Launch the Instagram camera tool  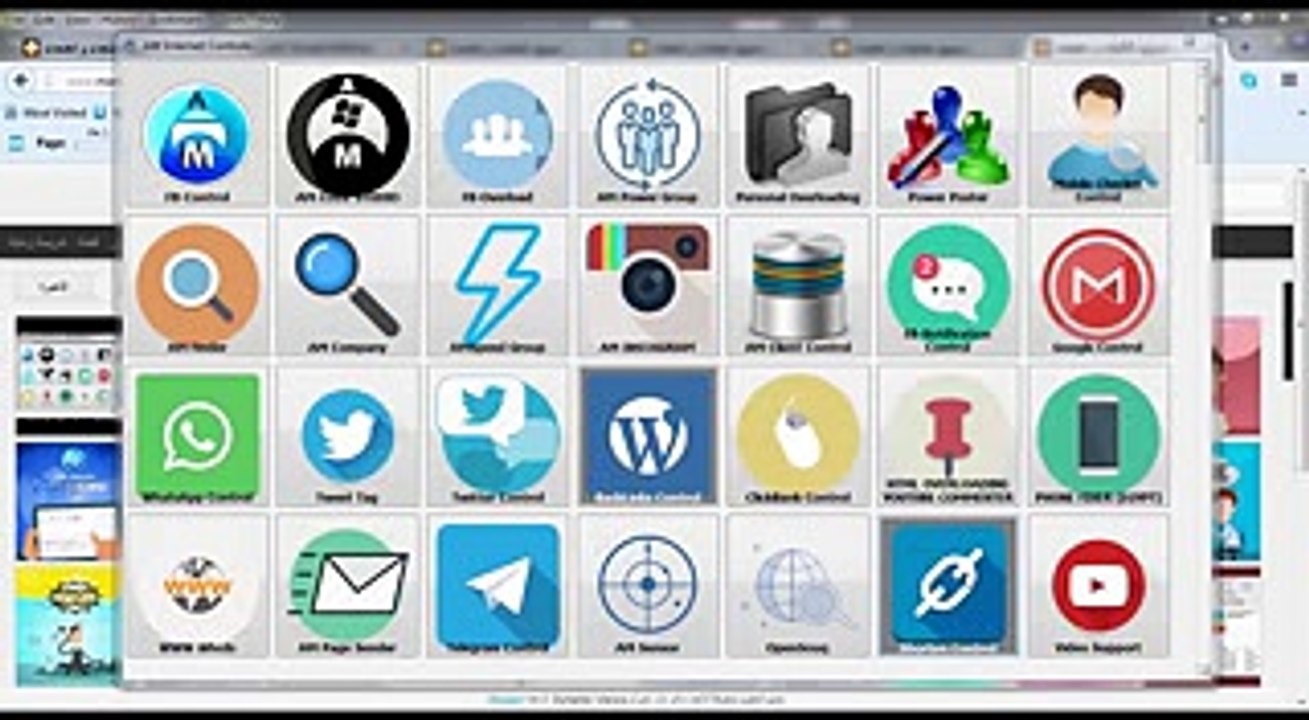pos(648,284)
